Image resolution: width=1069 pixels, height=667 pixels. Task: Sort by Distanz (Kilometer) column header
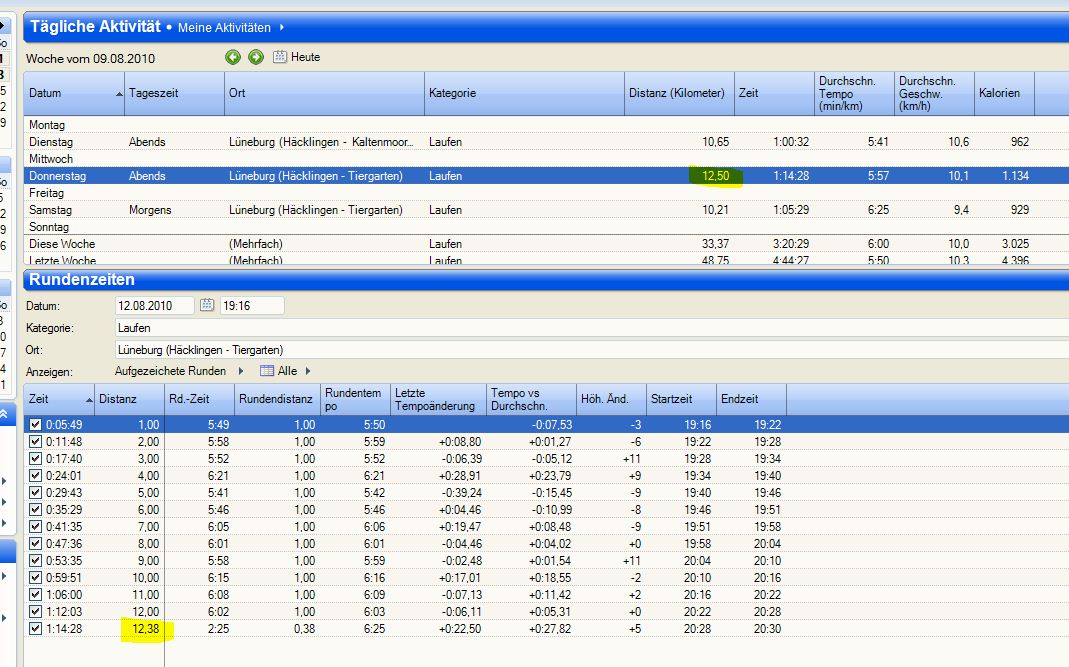tap(678, 93)
